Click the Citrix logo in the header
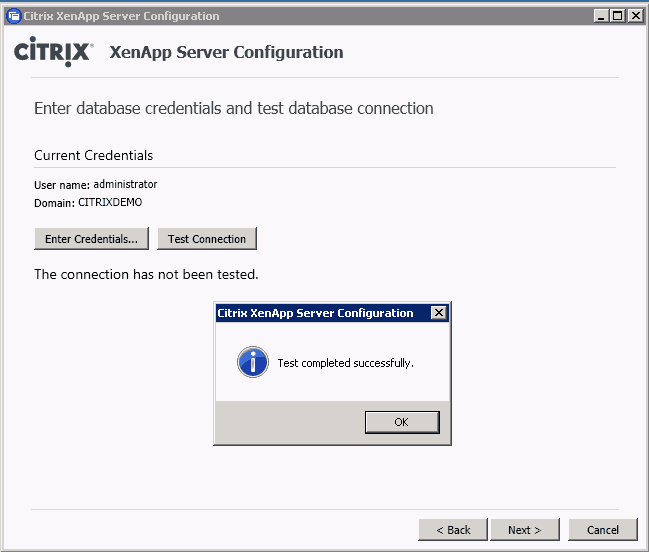Screen dimensions: 649x552 53,51
